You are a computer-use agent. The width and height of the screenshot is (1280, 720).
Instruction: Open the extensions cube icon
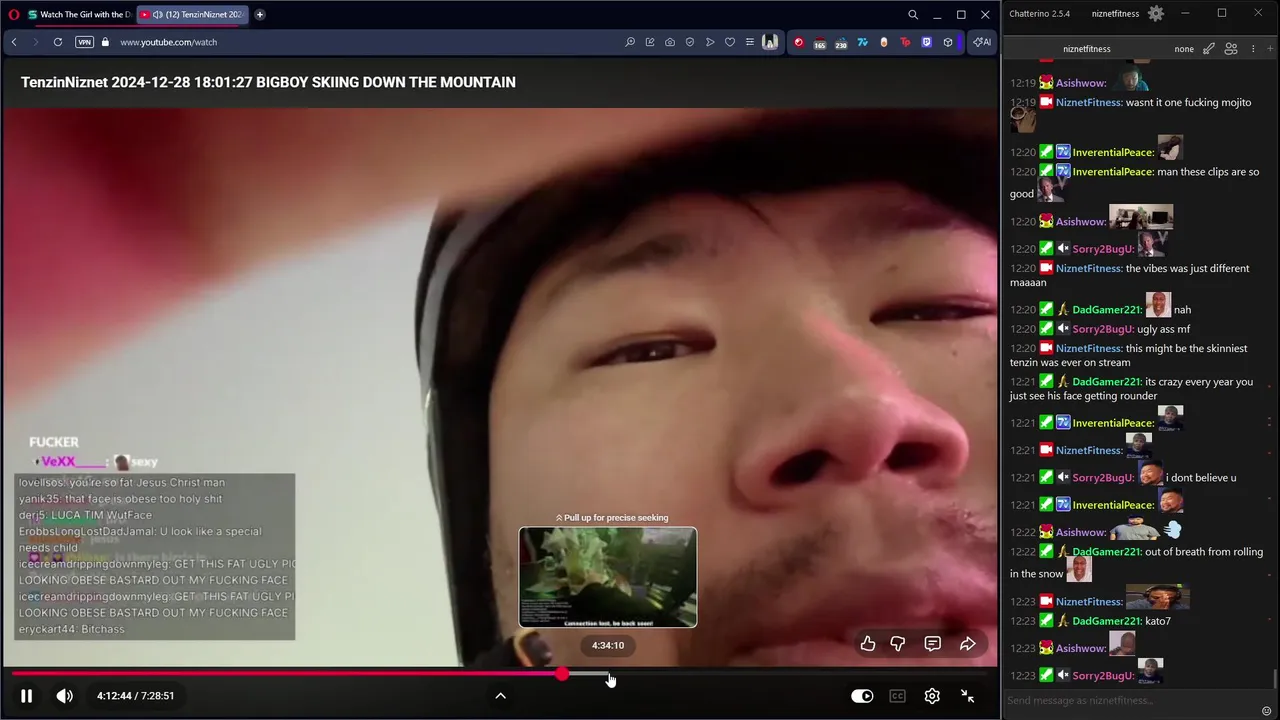(948, 42)
